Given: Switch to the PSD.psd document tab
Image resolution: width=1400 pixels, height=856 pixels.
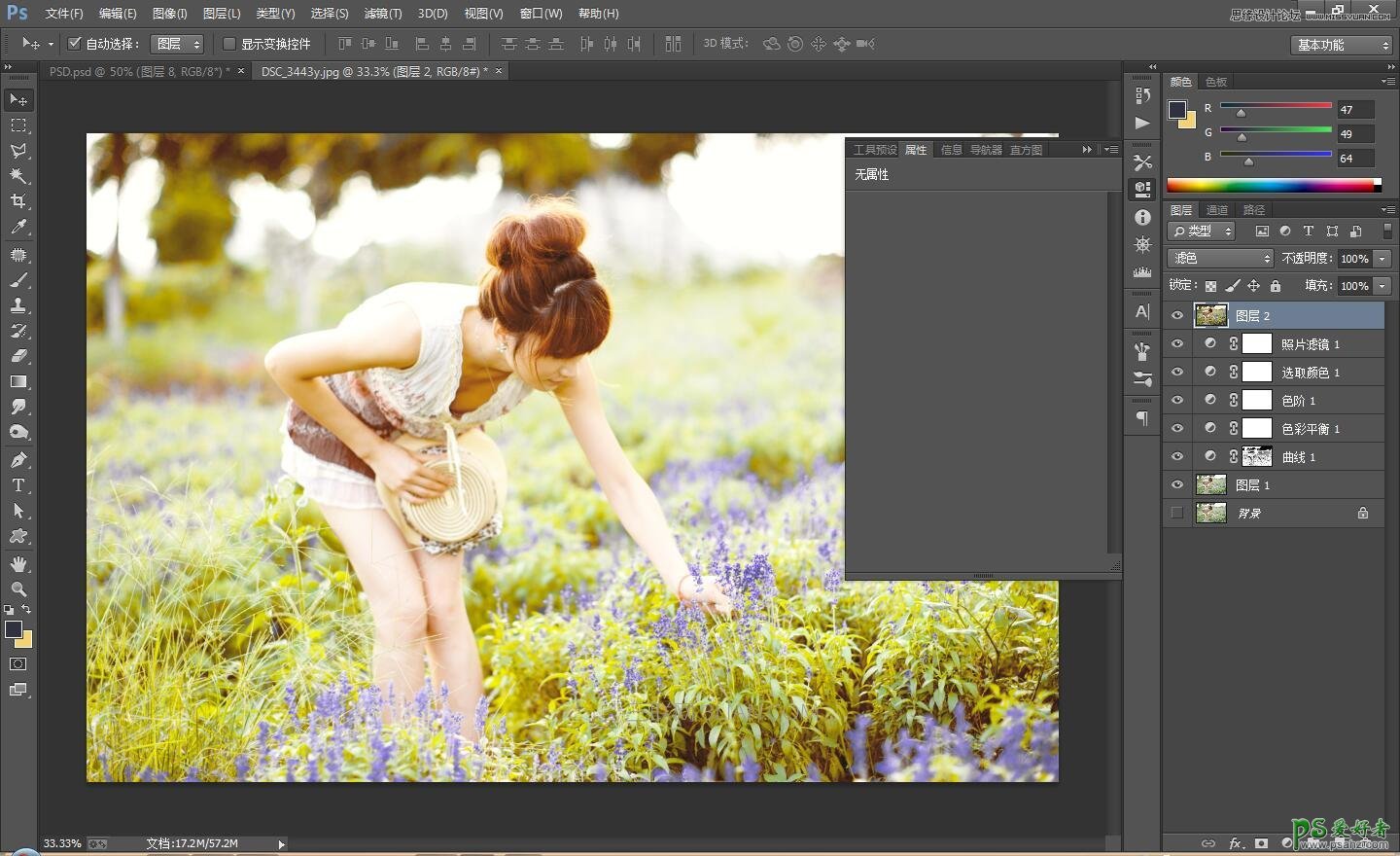Looking at the screenshot, I should tap(139, 71).
